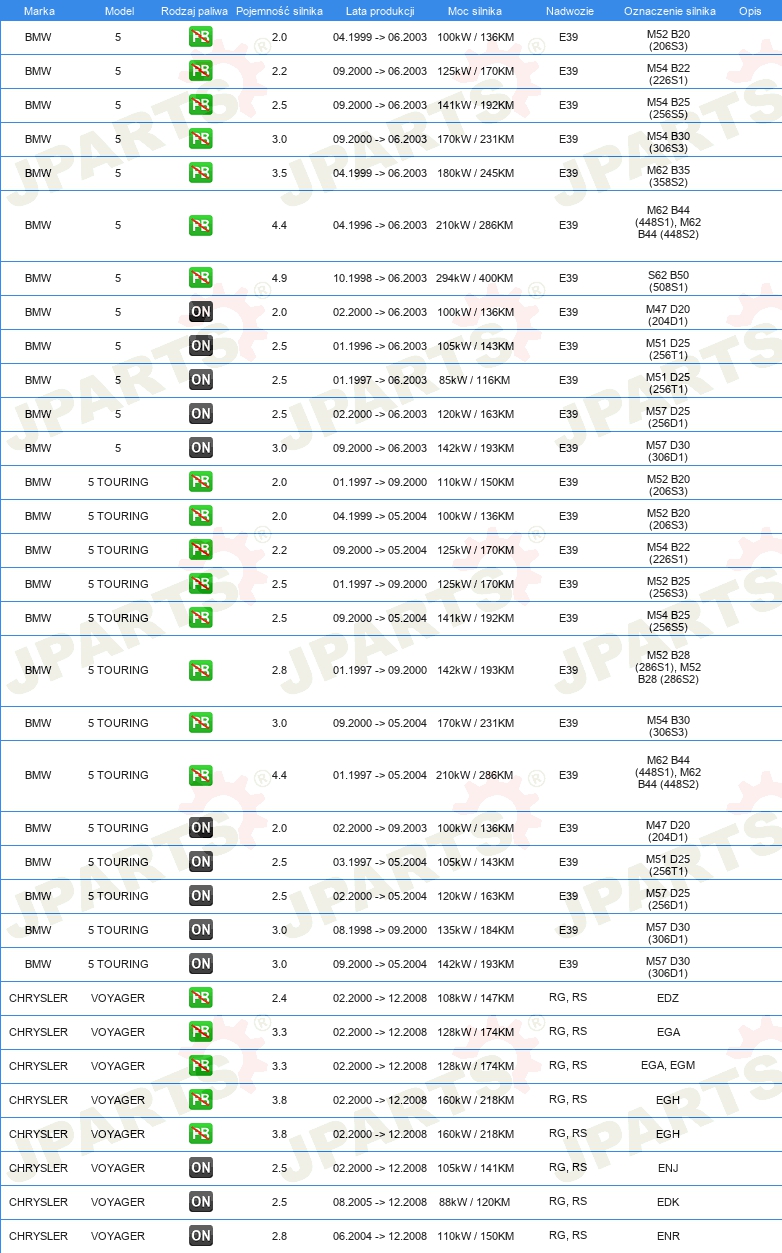The image size is (782, 1253).
Task: Click the petrol icon for 5 Touring 2.5 M52 B25
Action: 200,584
